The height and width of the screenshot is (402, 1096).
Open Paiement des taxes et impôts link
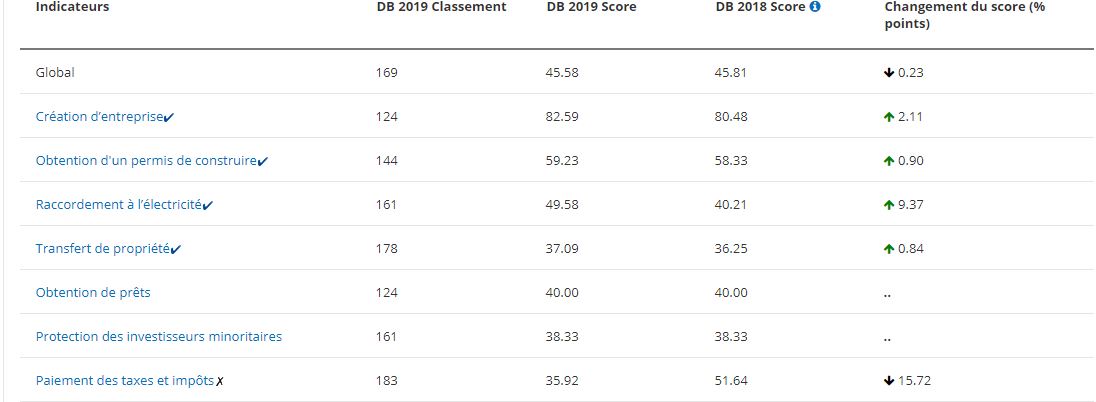click(124, 381)
